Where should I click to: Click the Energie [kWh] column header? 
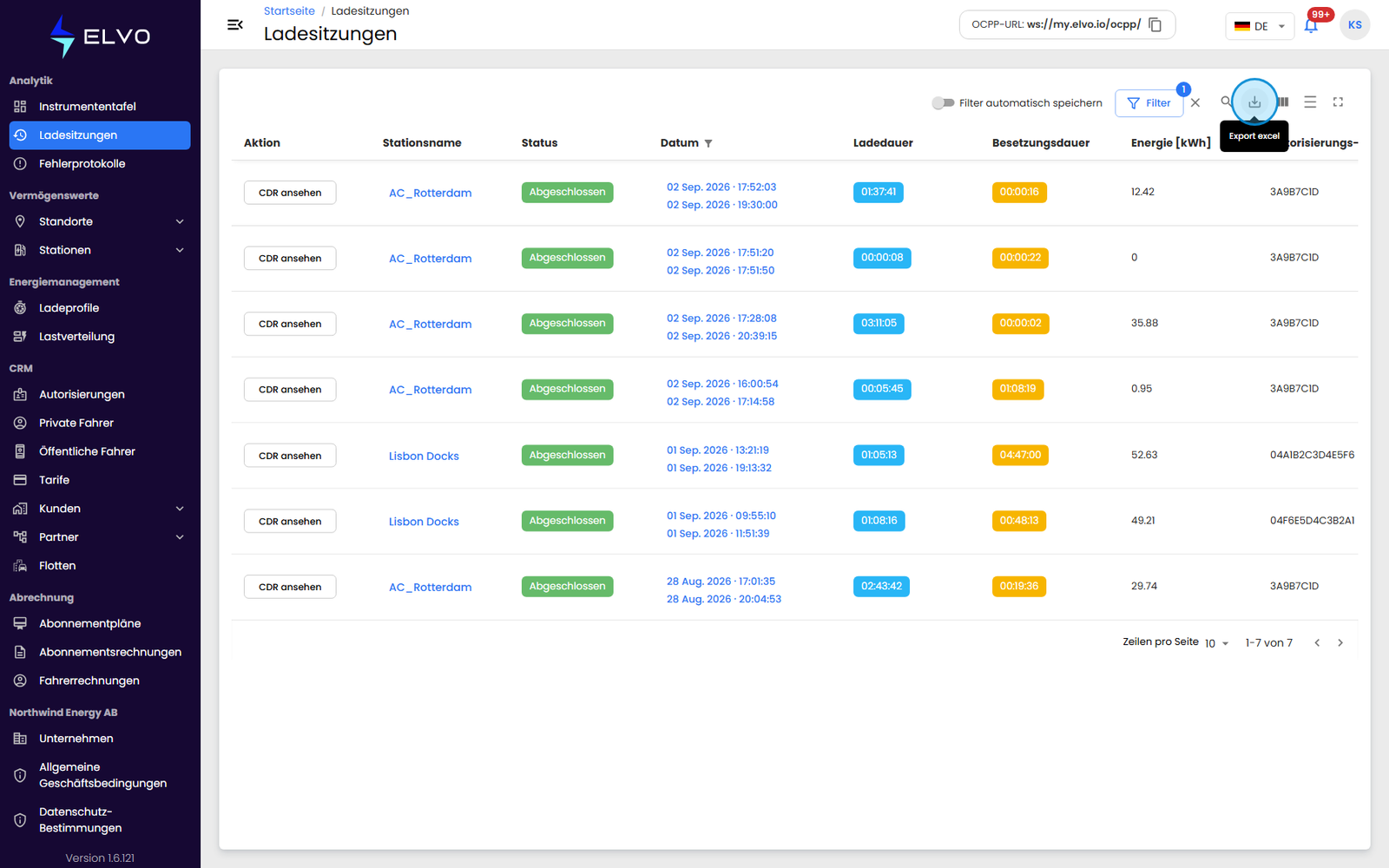1170,143
